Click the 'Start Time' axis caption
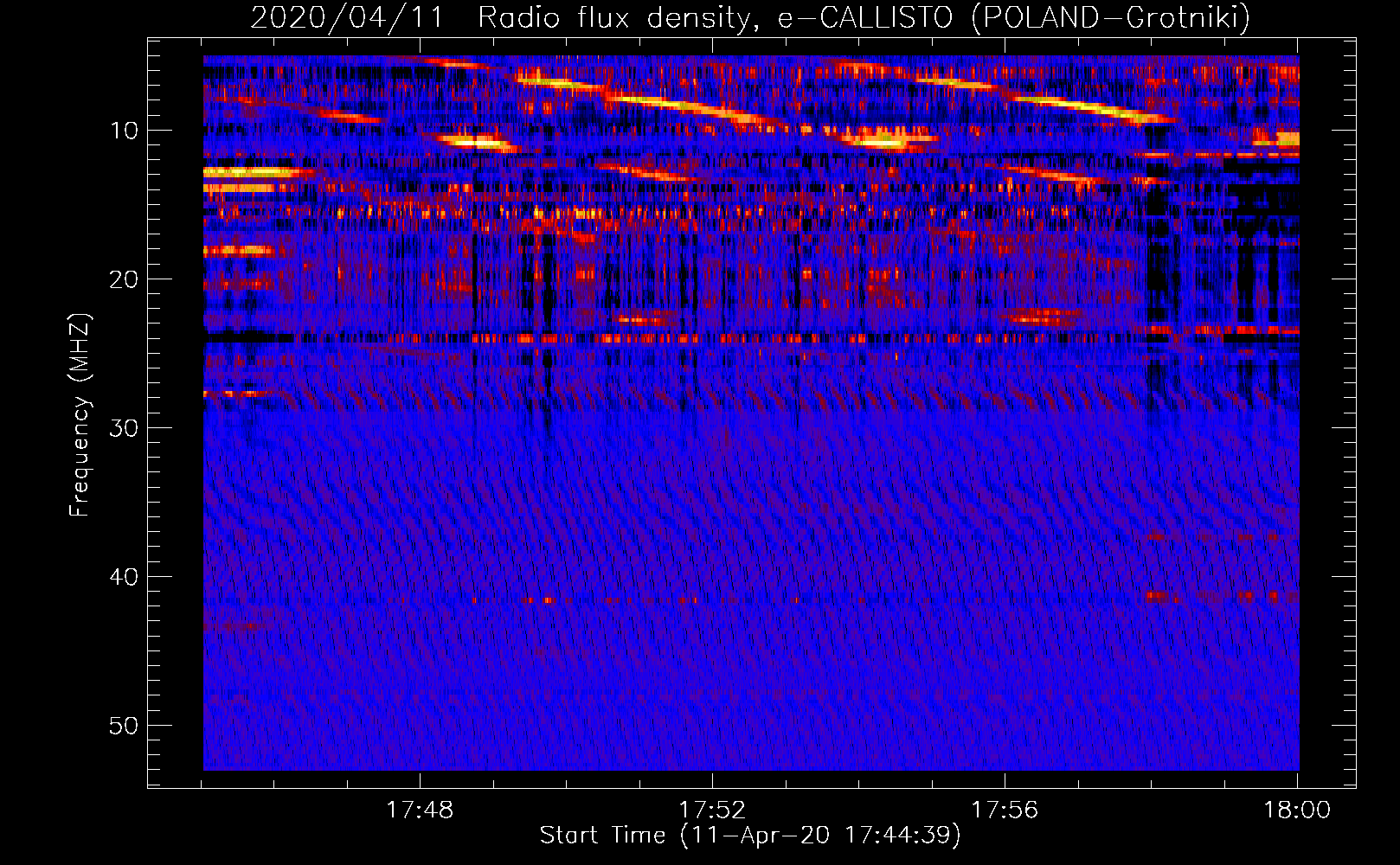 750,836
